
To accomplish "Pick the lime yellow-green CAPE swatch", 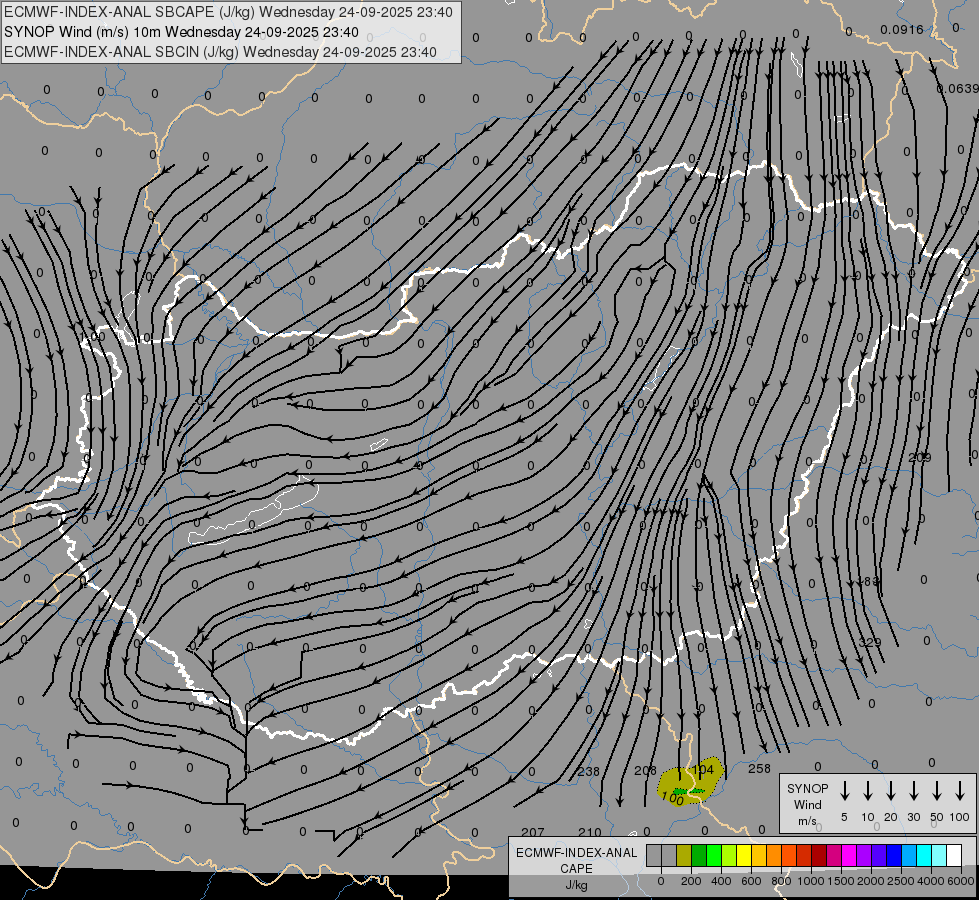I will click(x=729, y=855).
